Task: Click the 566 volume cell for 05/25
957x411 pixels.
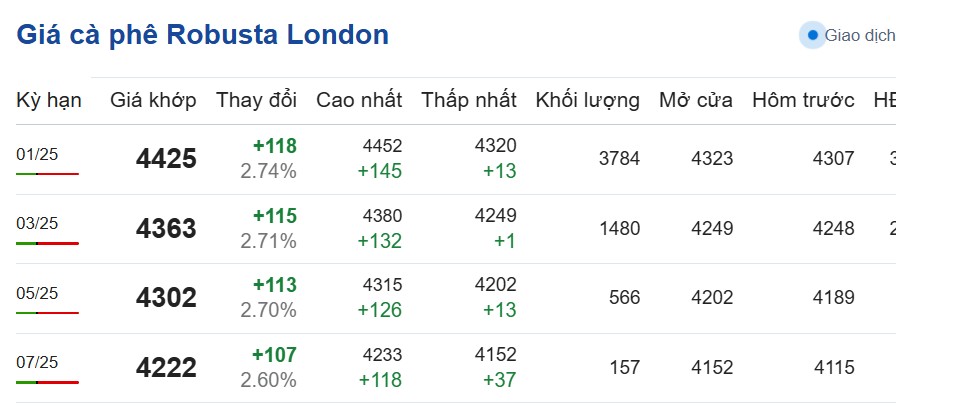Action: click(x=624, y=298)
